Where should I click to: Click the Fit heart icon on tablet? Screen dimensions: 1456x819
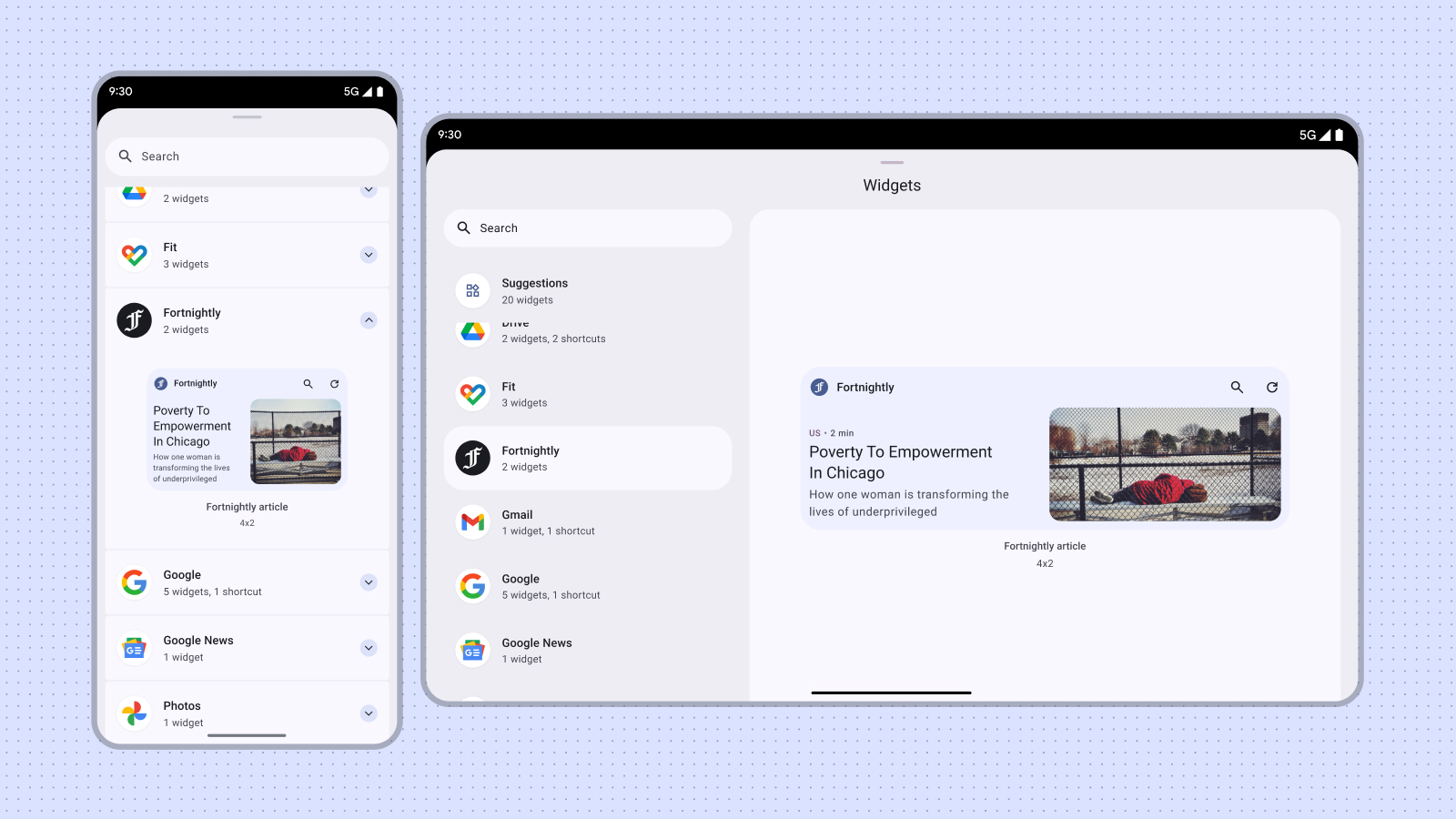(472, 394)
